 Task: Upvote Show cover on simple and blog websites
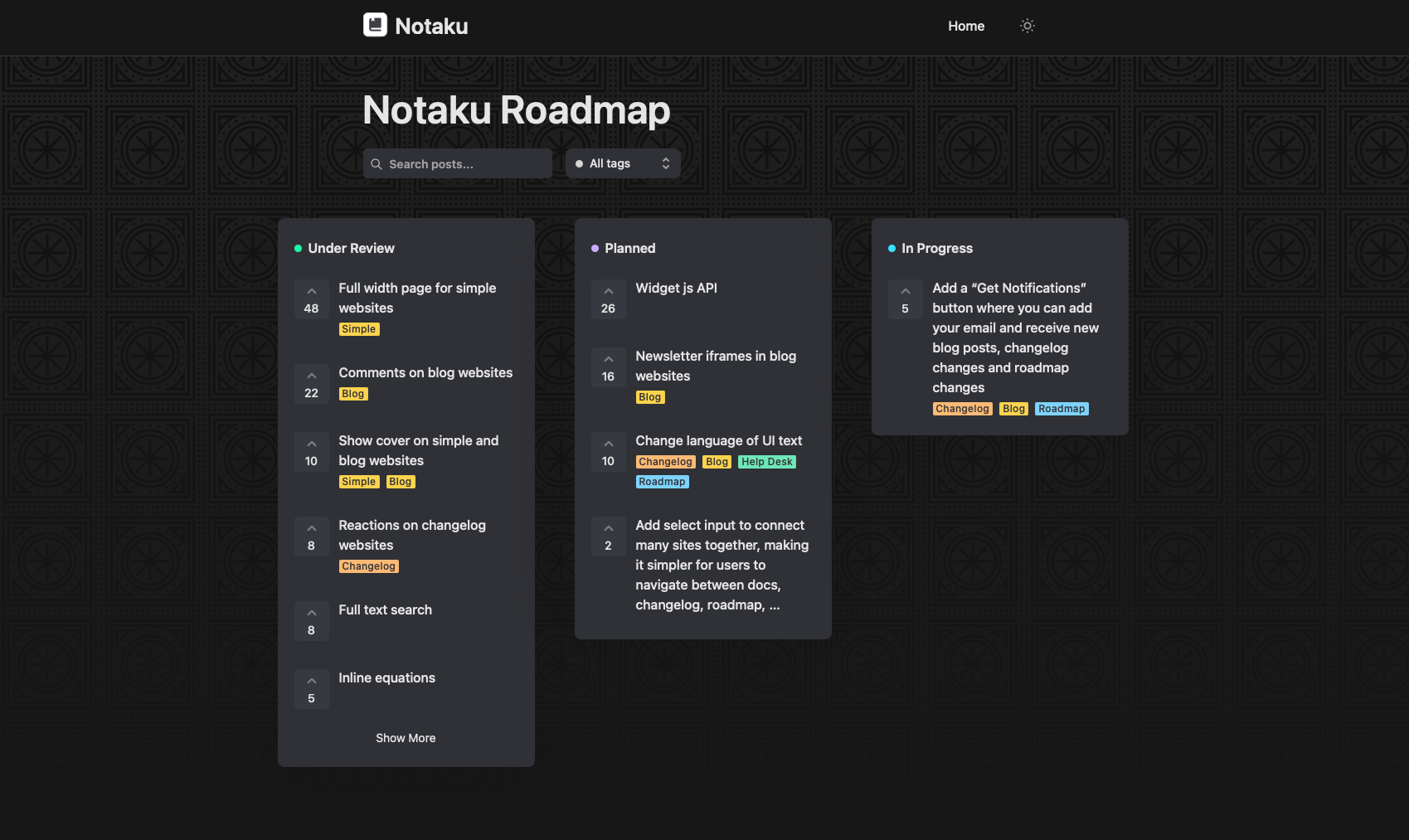point(312,452)
